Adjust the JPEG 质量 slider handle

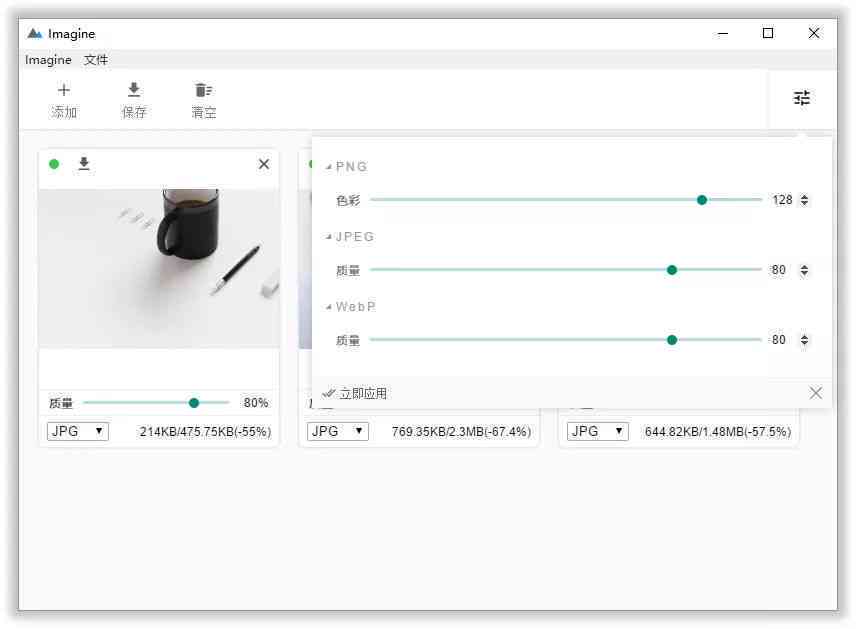point(672,270)
